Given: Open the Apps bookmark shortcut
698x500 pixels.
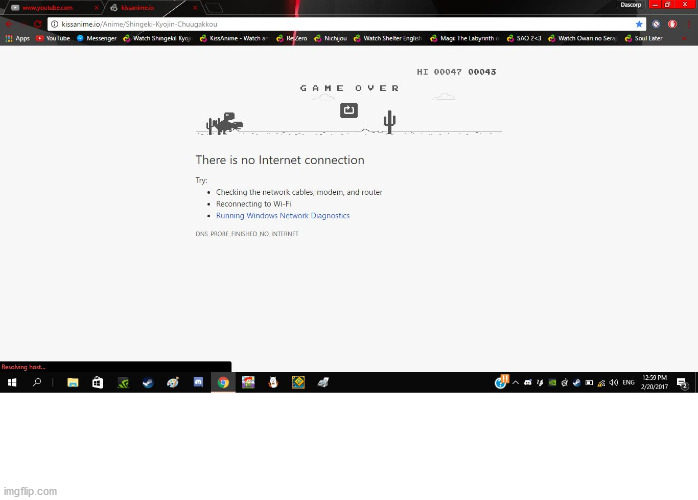Looking at the screenshot, I should 18,38.
